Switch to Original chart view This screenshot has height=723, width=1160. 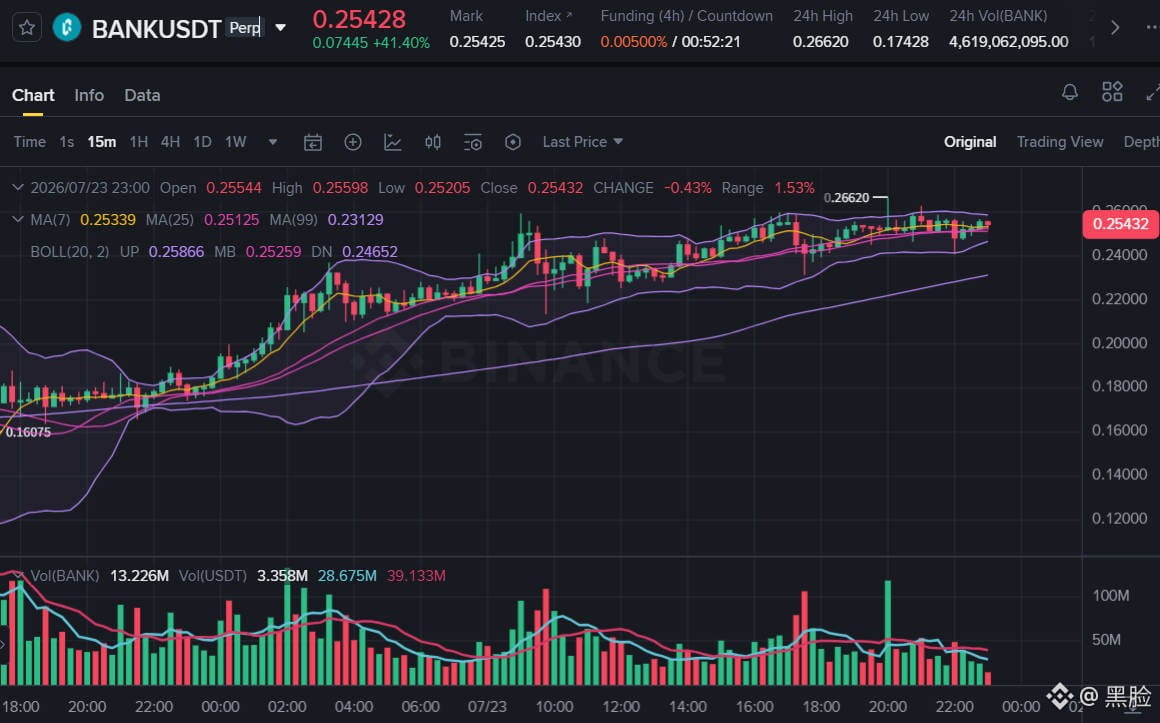click(x=970, y=142)
